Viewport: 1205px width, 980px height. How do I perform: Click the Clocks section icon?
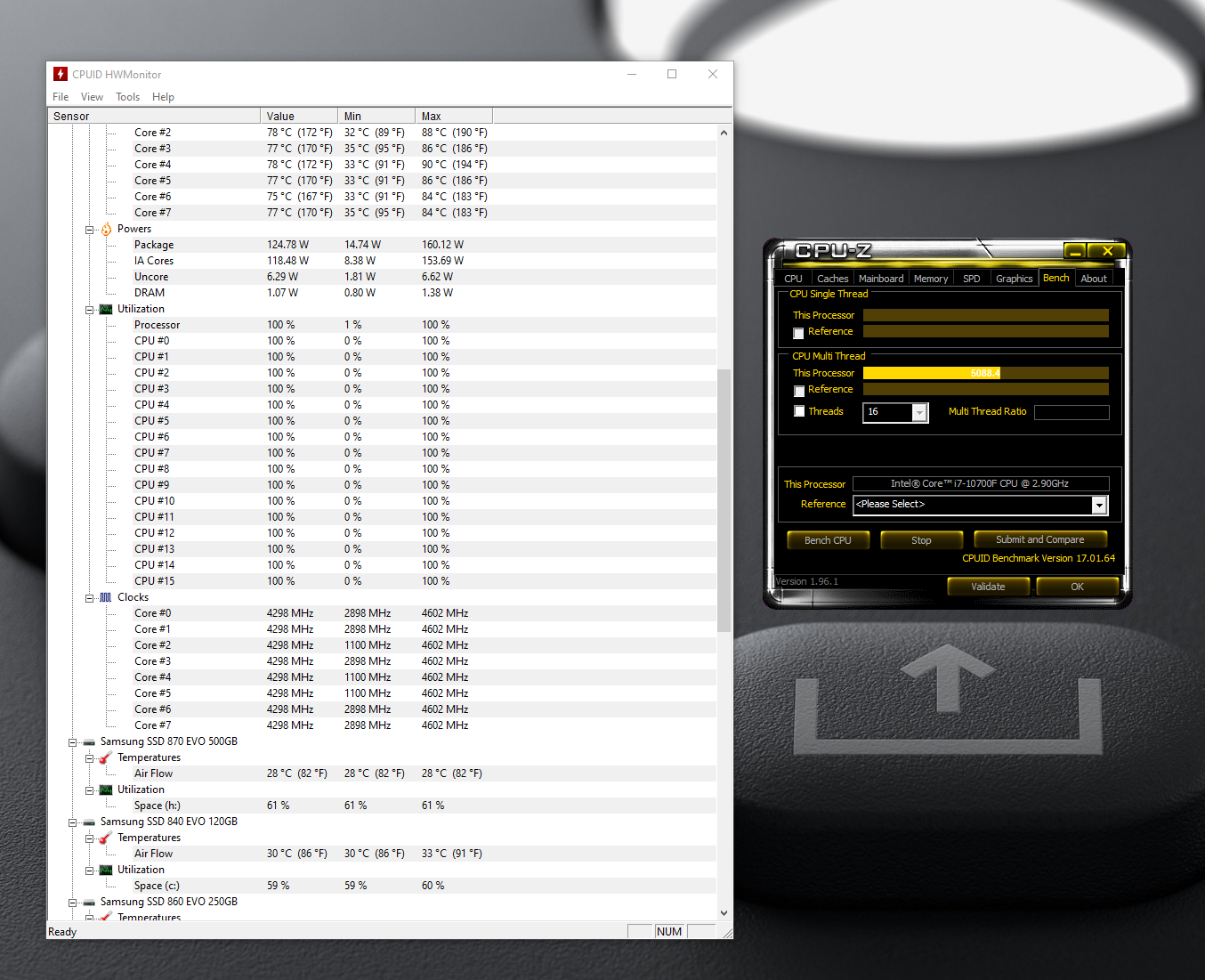(x=106, y=597)
